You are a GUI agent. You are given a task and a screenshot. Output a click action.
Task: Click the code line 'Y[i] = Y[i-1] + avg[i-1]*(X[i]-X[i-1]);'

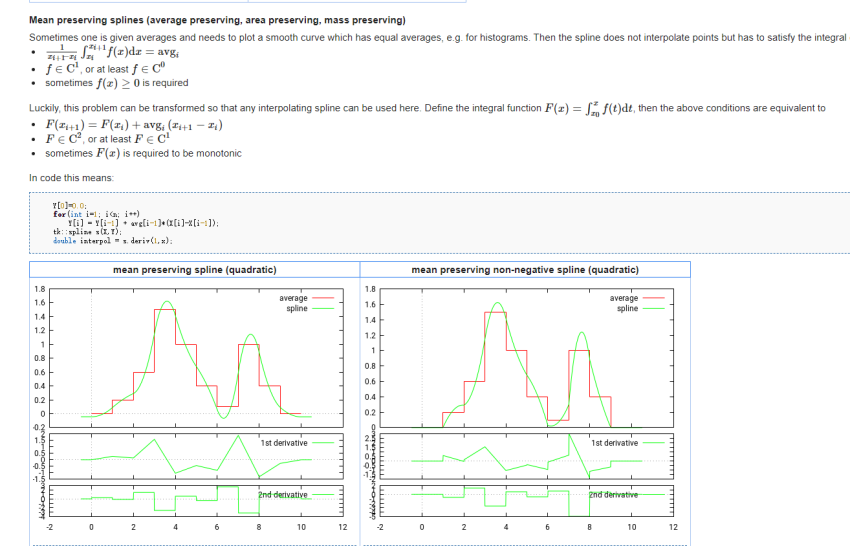(x=143, y=223)
